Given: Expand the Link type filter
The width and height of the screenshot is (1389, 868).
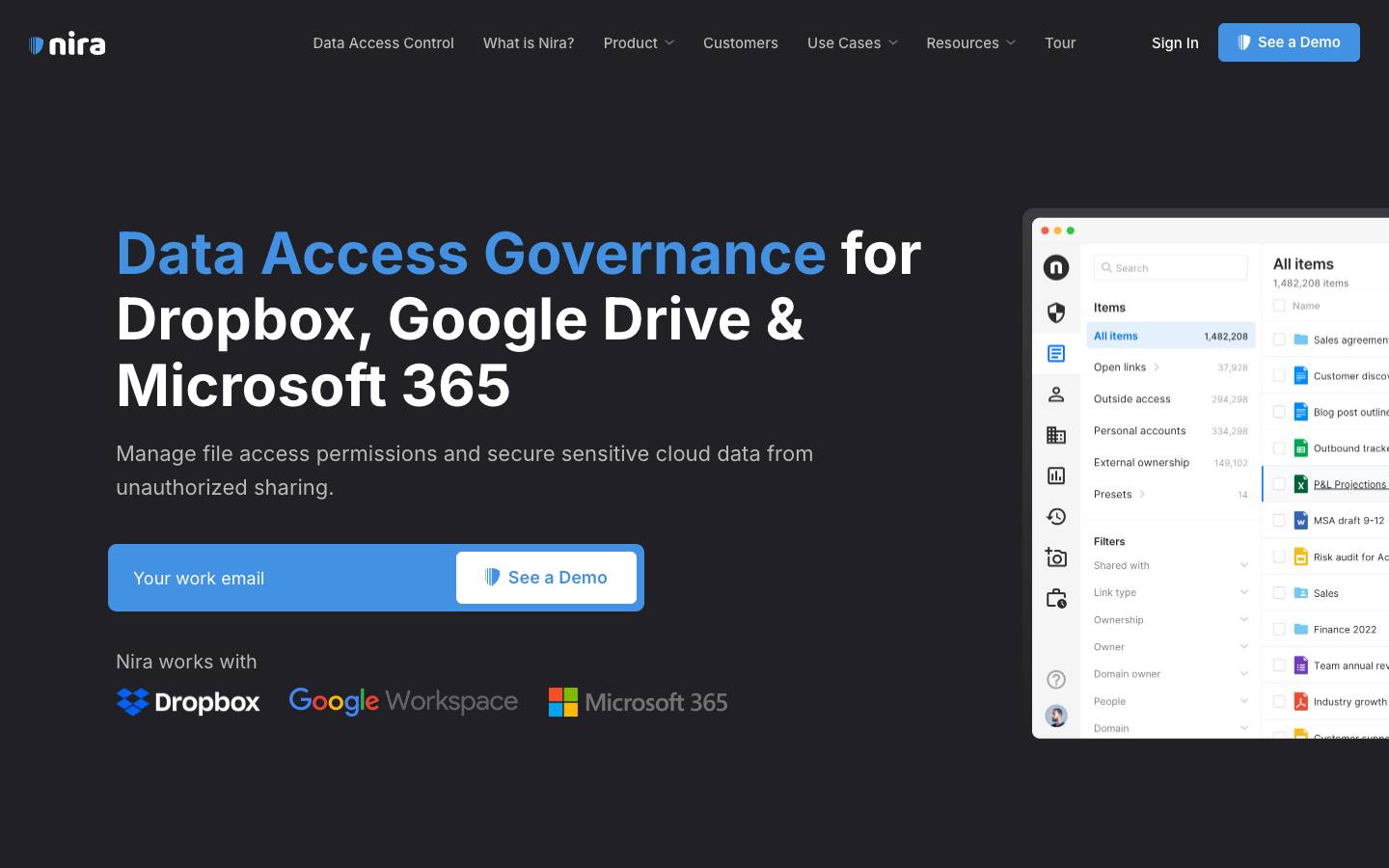Looking at the screenshot, I should [1170, 593].
